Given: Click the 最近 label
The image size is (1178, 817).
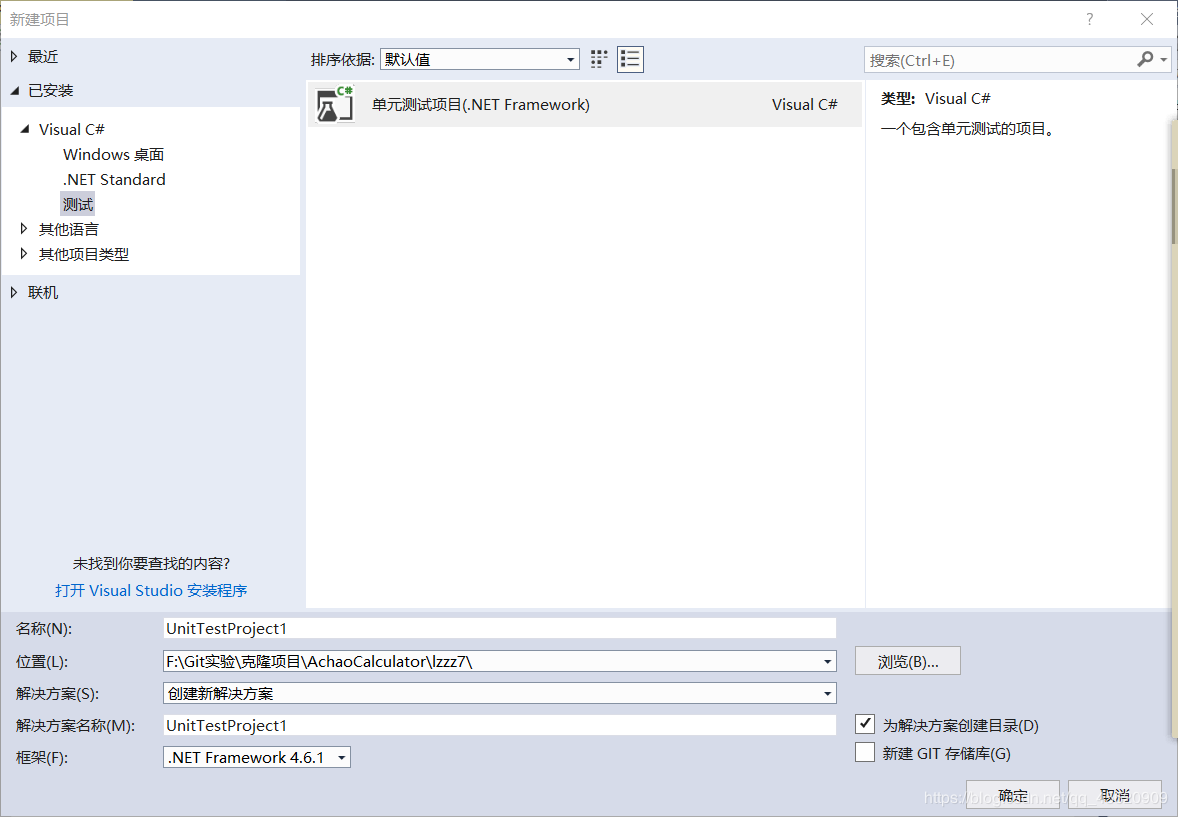Looking at the screenshot, I should [43, 56].
